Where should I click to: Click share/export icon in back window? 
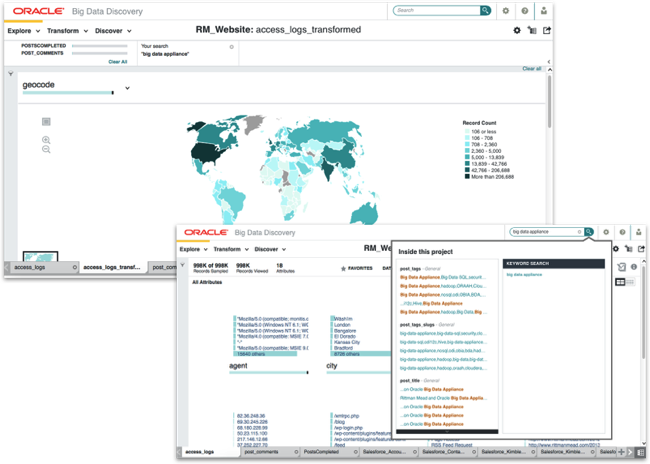click(x=547, y=30)
